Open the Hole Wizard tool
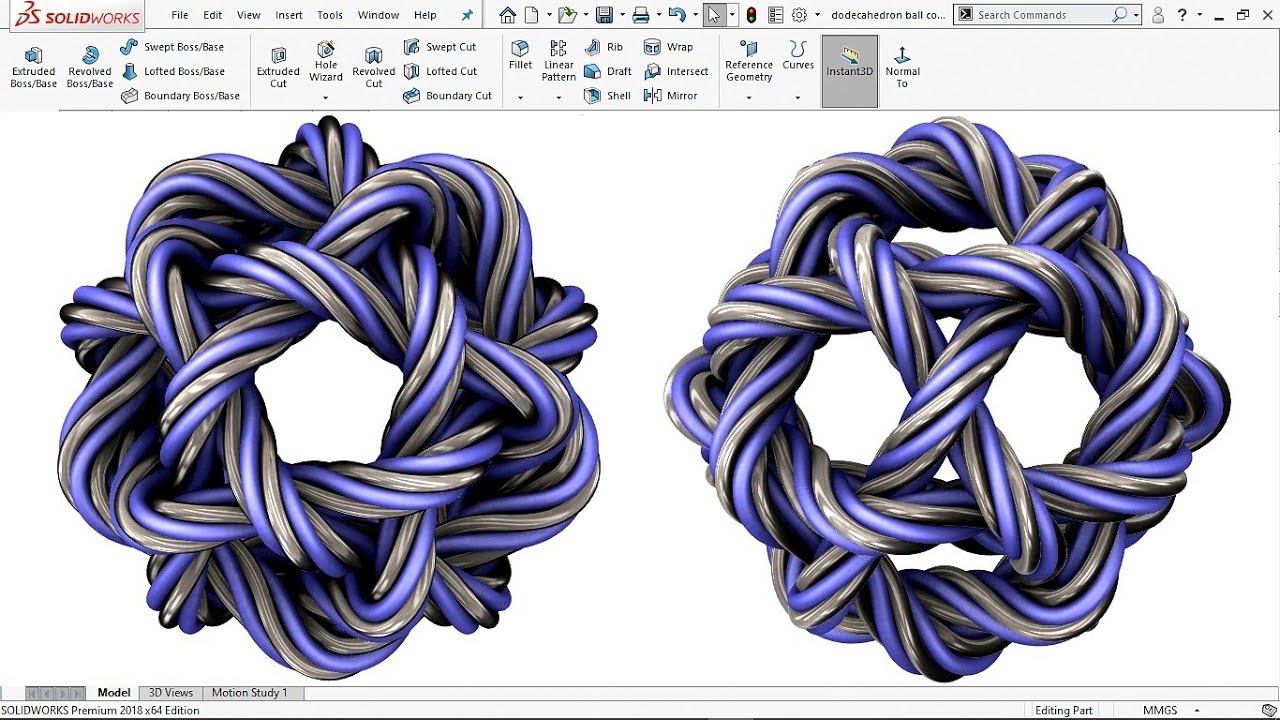Viewport: 1280px width, 720px height. pos(326,62)
